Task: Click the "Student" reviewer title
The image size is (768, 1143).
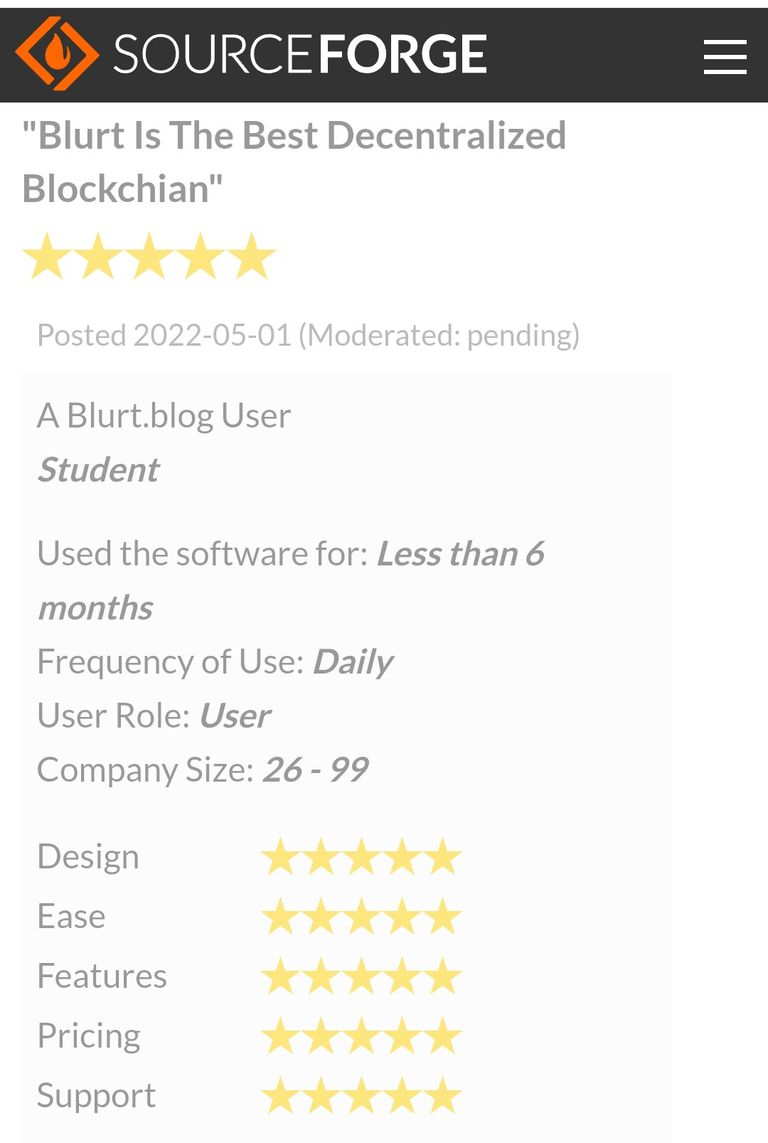Action: [x=98, y=469]
